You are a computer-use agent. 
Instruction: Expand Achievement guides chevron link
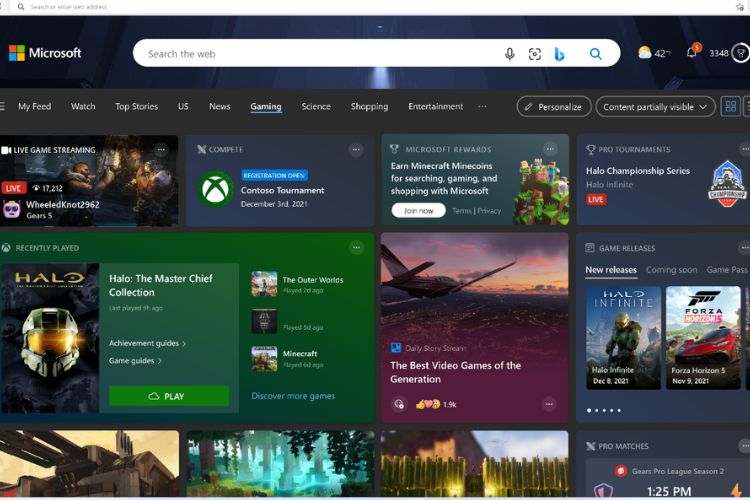coord(147,343)
